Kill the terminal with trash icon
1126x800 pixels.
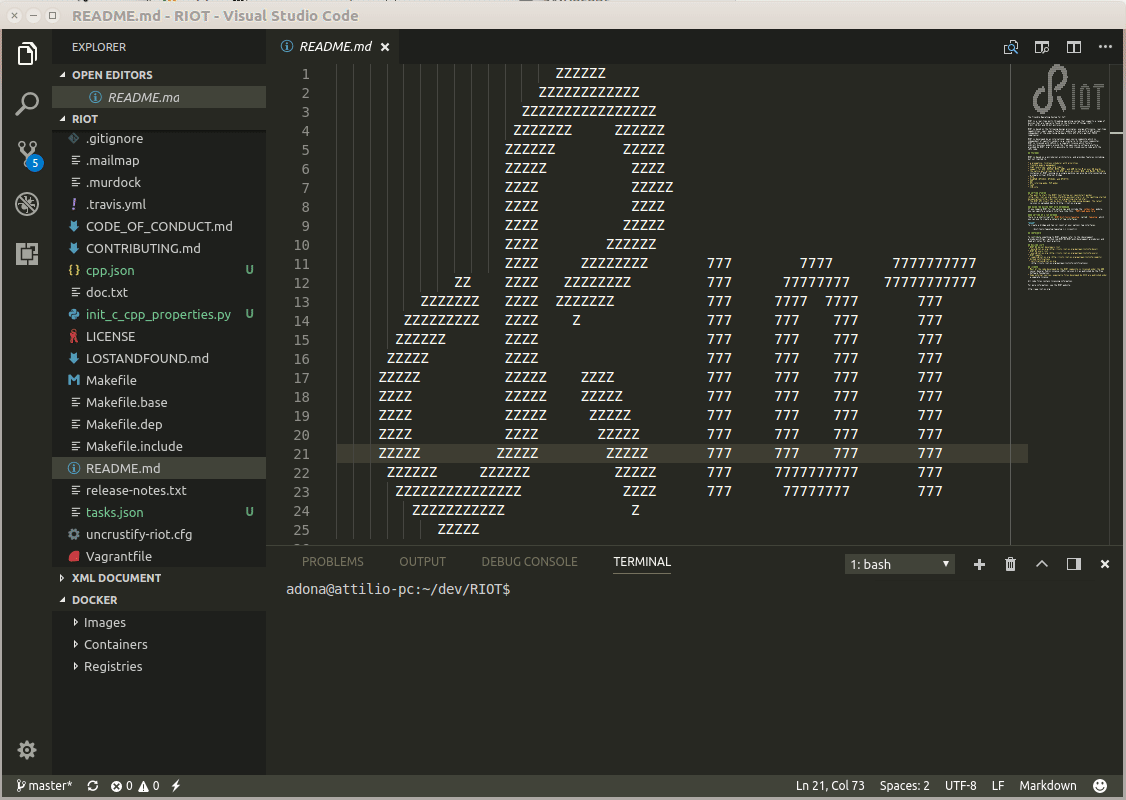point(1010,564)
